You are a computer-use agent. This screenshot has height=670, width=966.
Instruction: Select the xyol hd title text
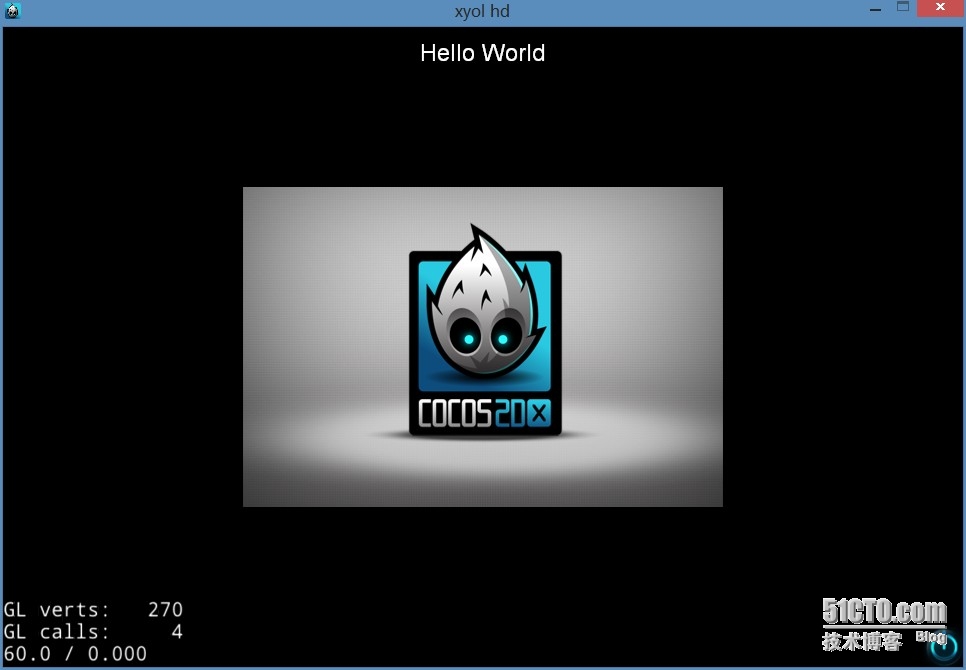point(481,11)
